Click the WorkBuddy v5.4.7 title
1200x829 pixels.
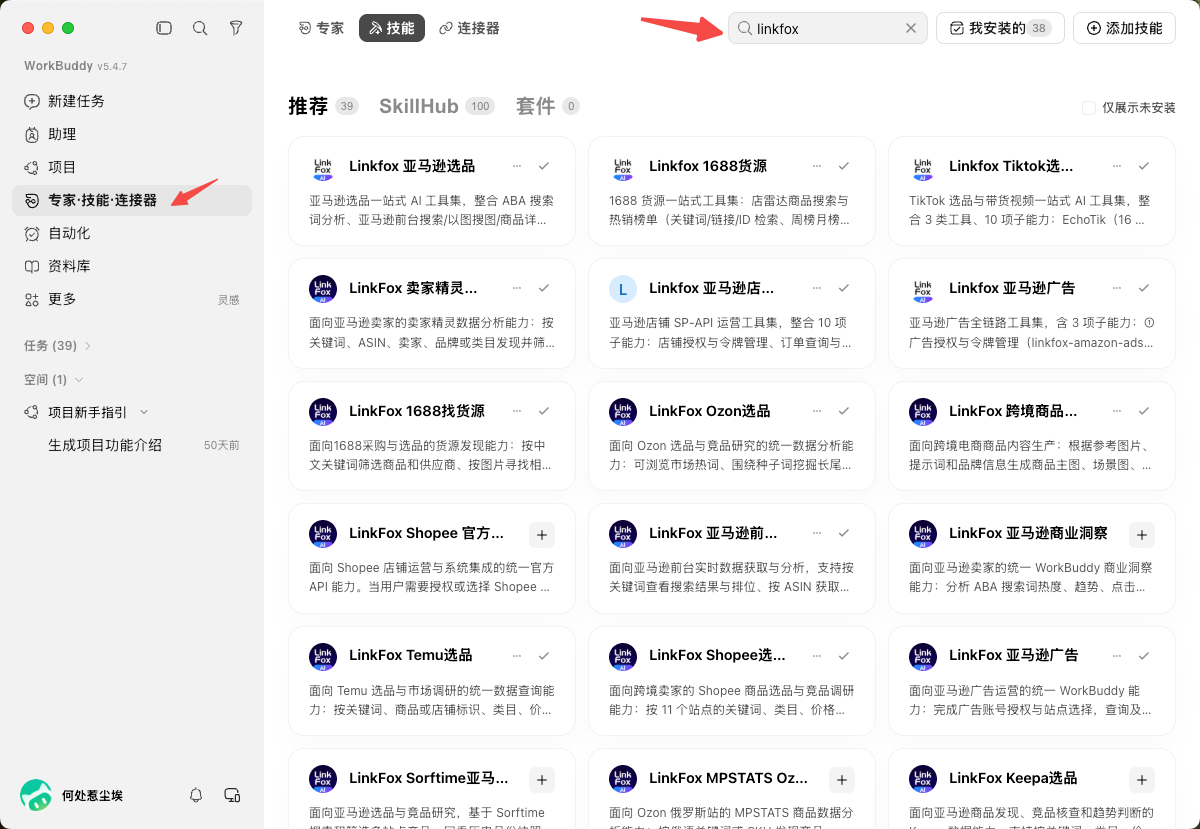point(75,66)
